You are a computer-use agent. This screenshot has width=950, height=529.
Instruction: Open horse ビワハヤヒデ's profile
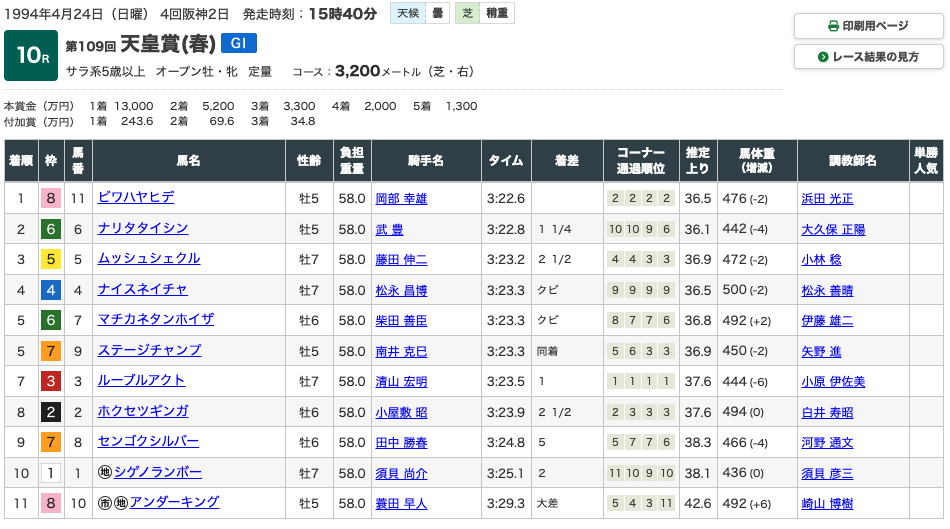pyautogui.click(x=136, y=198)
